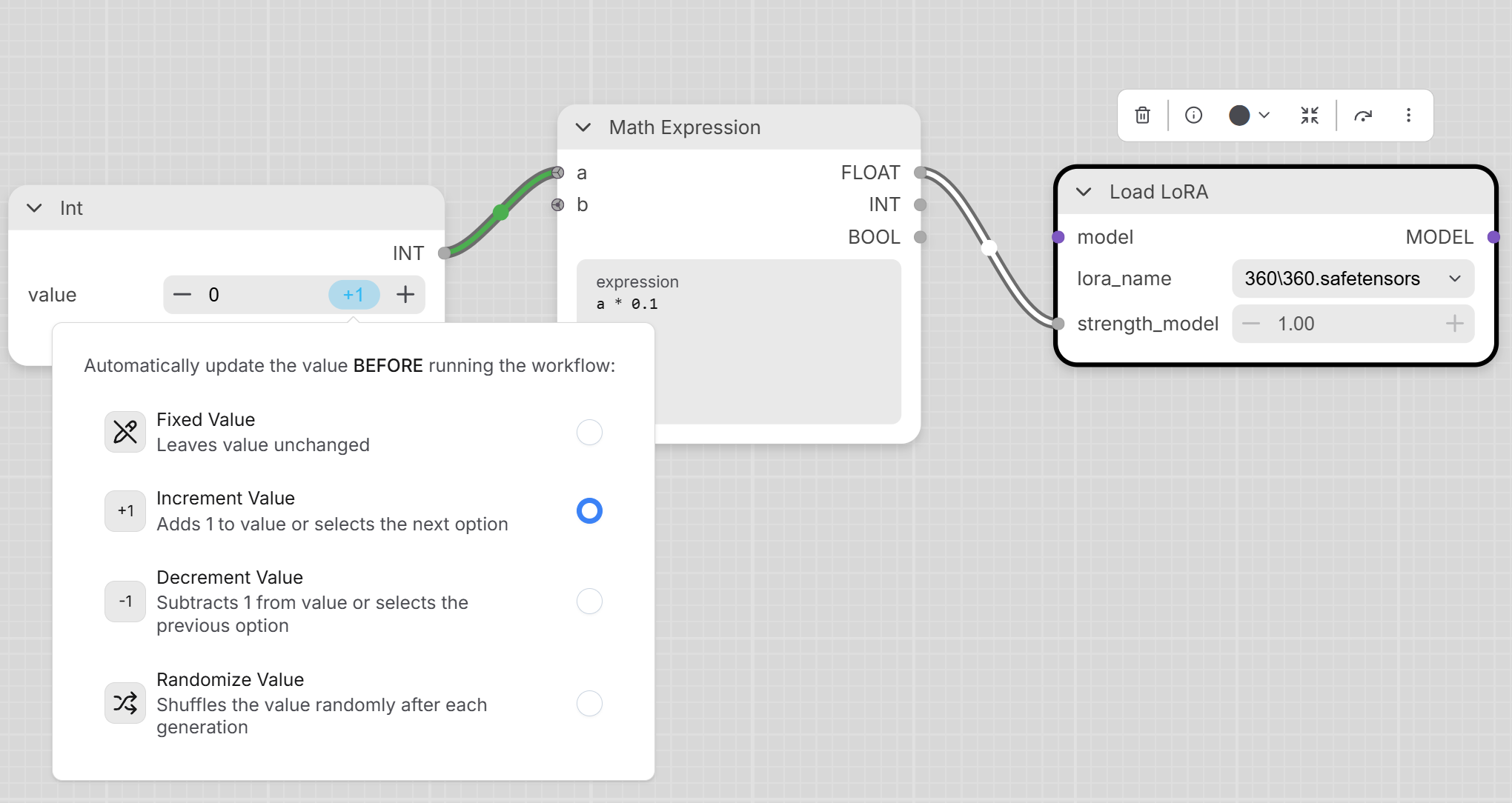The width and height of the screenshot is (1512, 803).
Task: Click the Fixed Value option label
Action: [205, 420]
